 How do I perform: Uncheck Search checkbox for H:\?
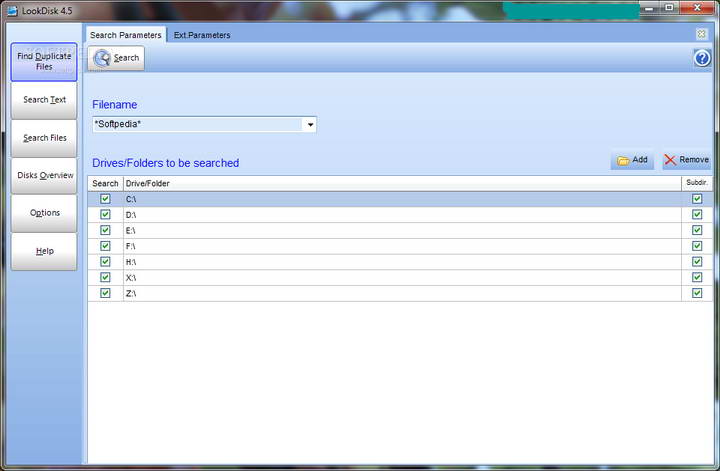[x=105, y=261]
